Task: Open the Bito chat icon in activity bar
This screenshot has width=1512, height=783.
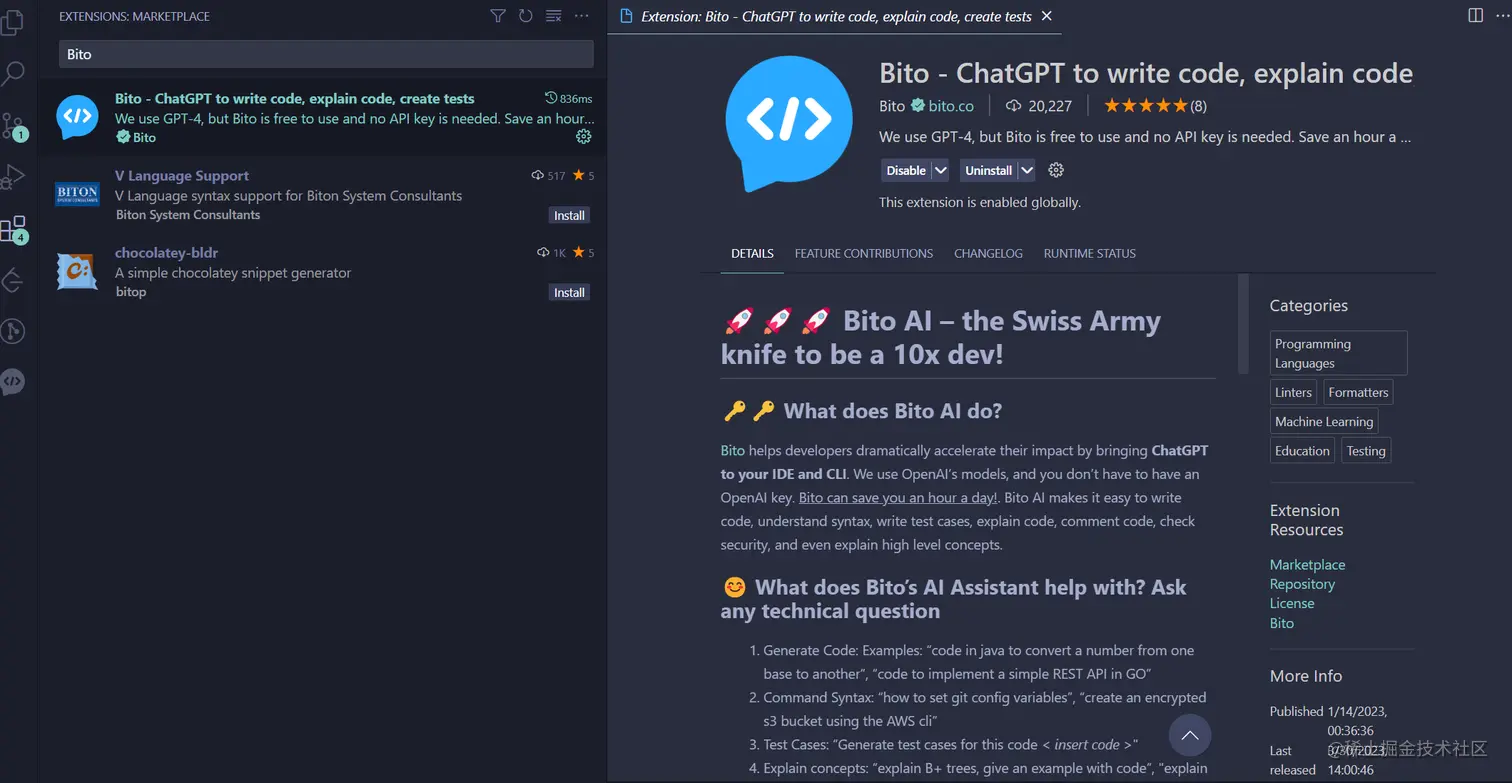Action: click(13, 382)
